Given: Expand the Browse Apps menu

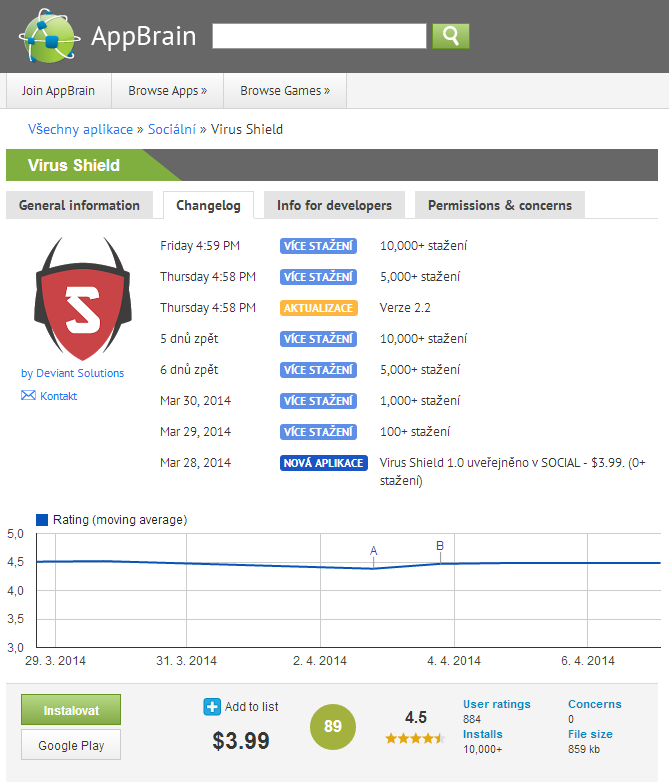Looking at the screenshot, I should [x=168, y=91].
